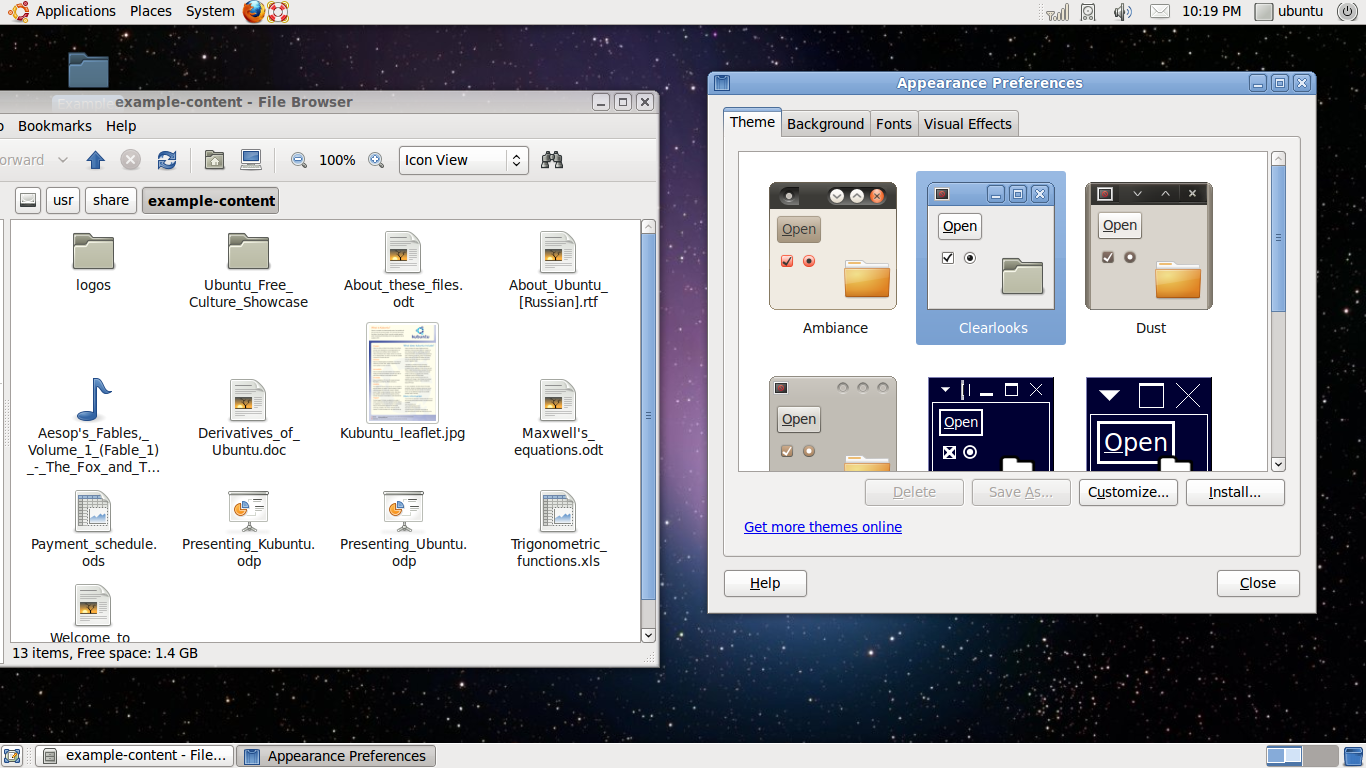Select Payment_schedule.ods spreadsheet icon
1366x768 pixels.
pos(94,511)
